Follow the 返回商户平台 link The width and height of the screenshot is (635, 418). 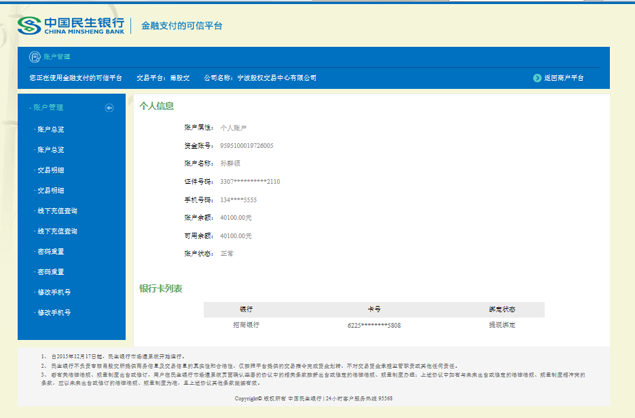coord(563,78)
